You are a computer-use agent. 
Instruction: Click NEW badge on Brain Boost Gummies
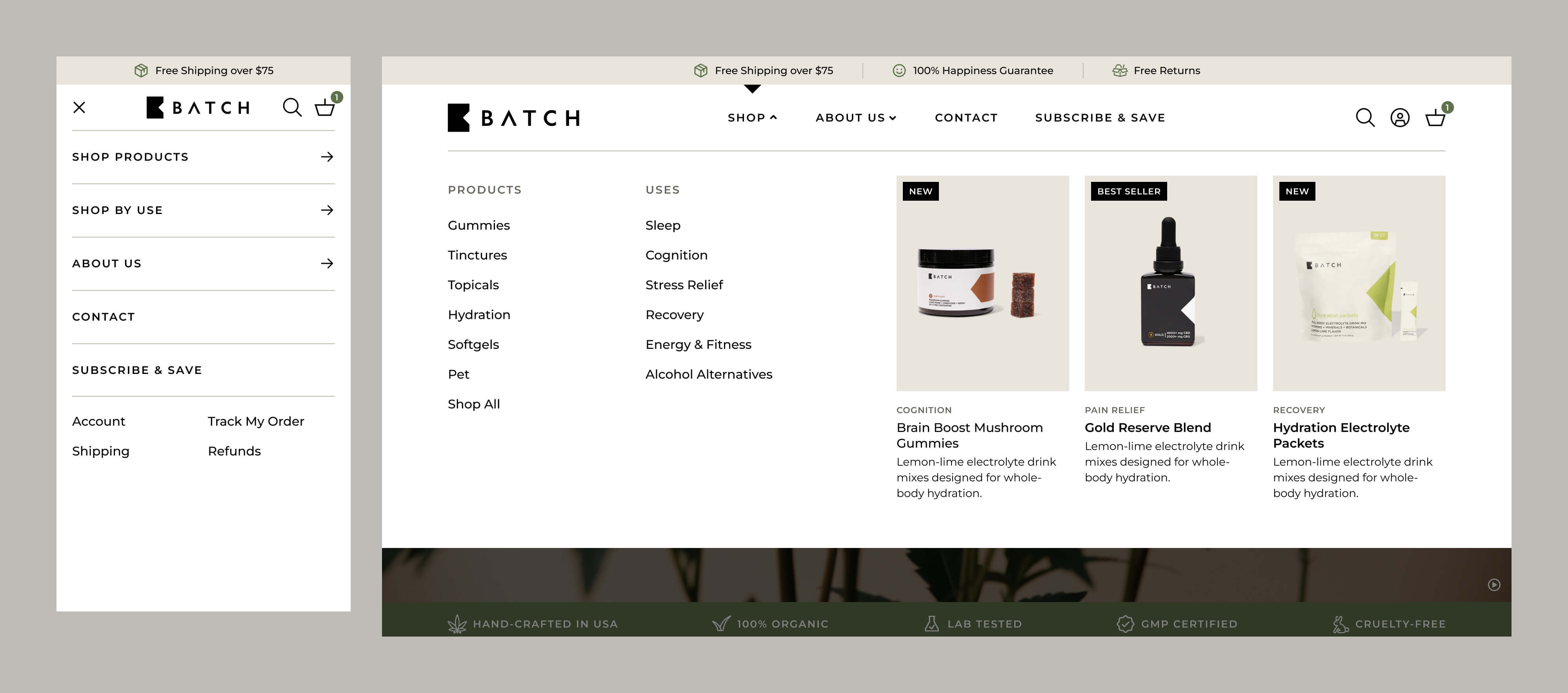920,191
